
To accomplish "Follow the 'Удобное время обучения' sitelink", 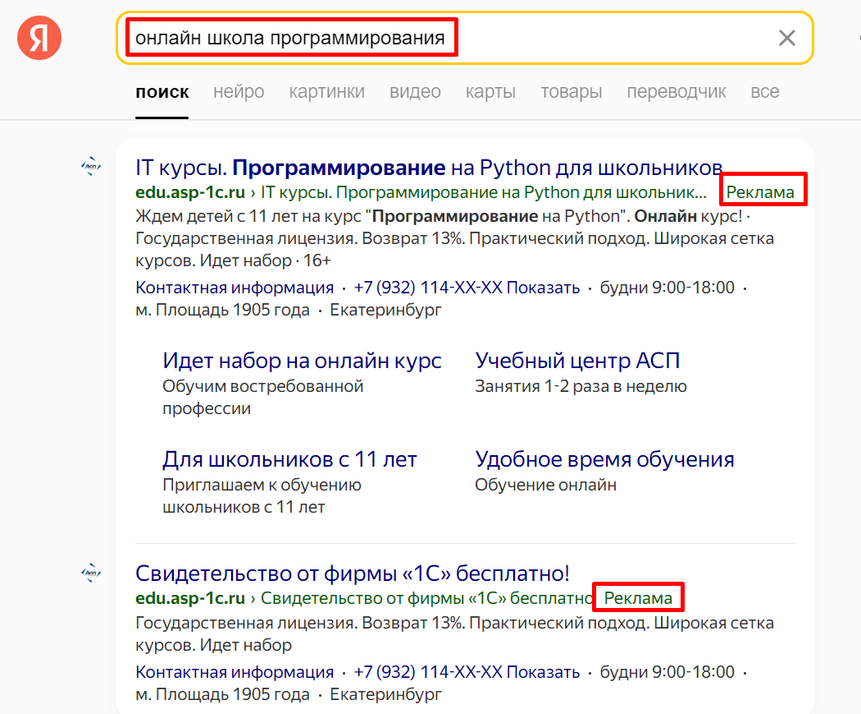I will click(x=605, y=460).
